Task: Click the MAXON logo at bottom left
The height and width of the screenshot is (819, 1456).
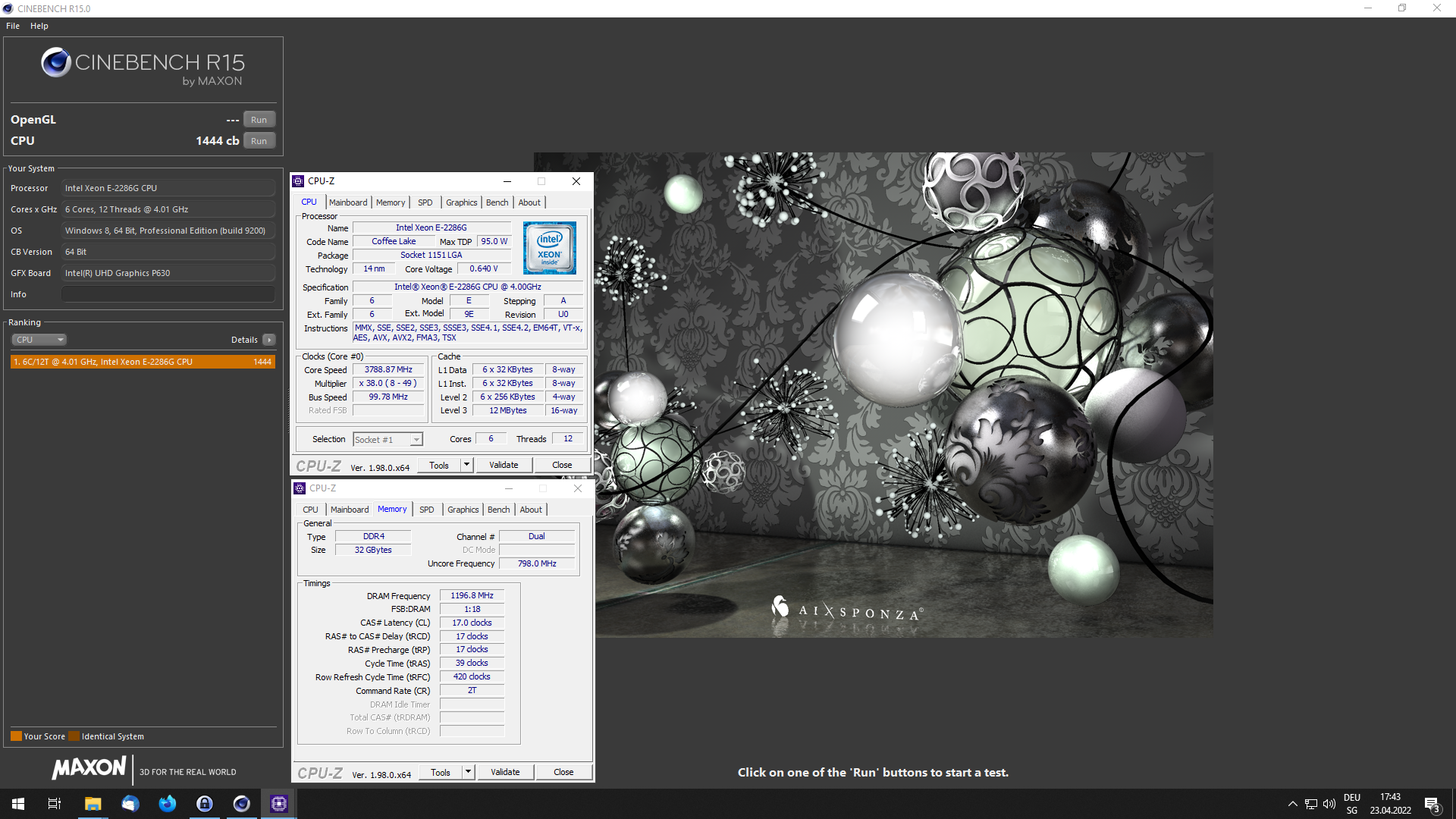Action: 89,768
